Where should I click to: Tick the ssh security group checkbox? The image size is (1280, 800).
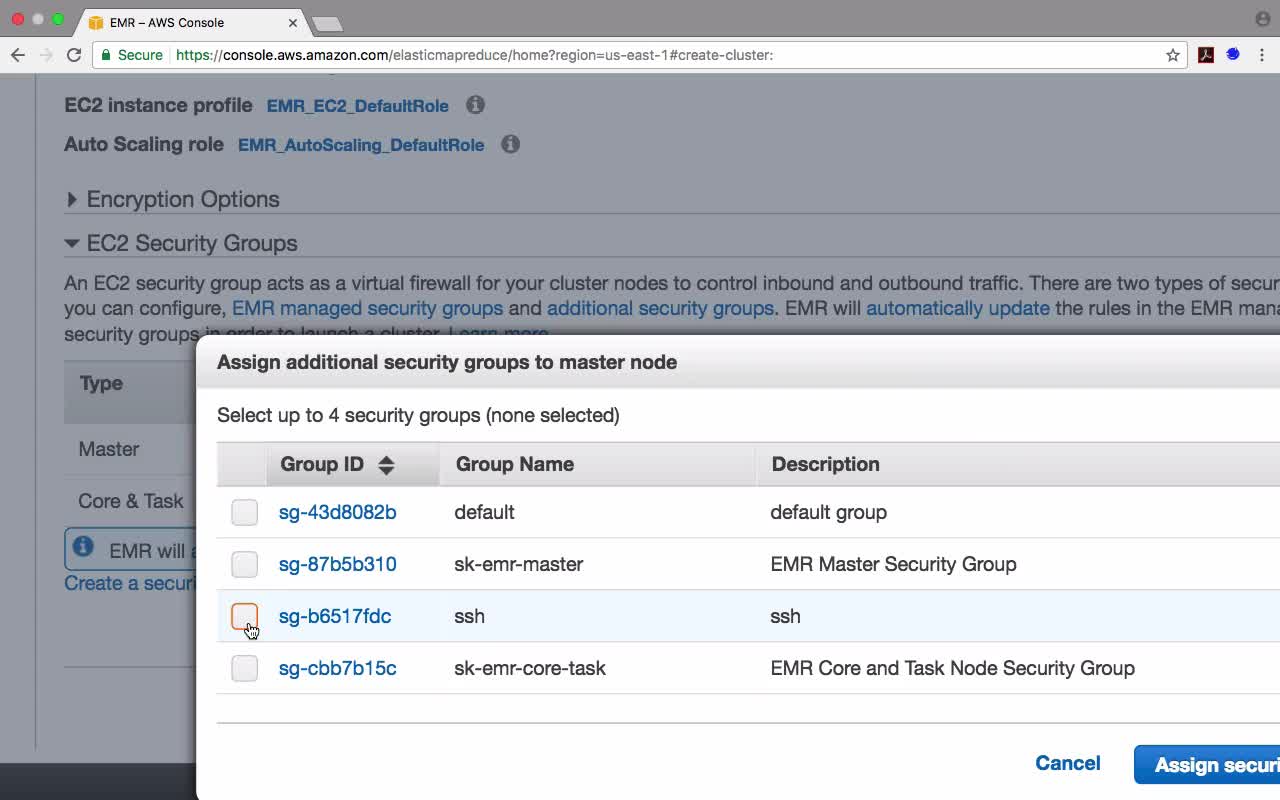244,616
